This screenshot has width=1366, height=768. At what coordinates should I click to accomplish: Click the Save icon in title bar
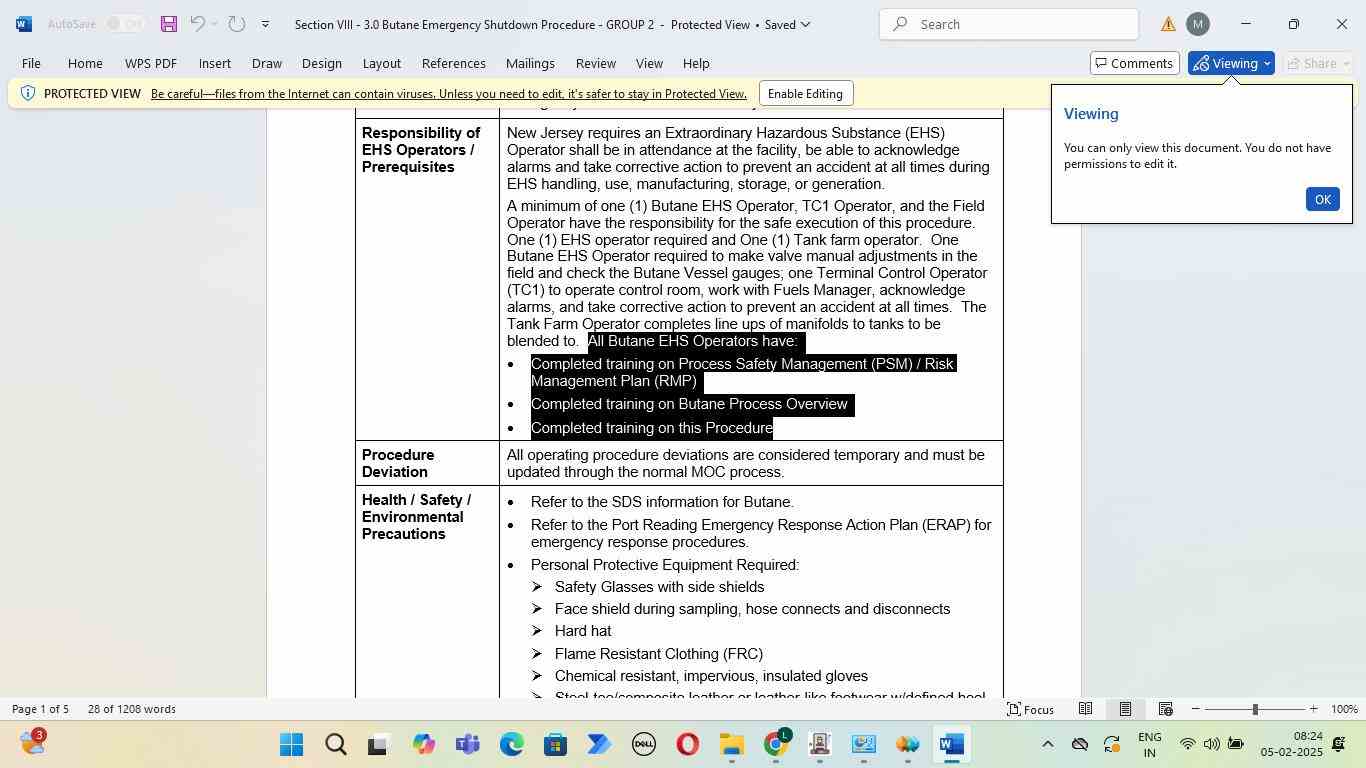[x=168, y=24]
